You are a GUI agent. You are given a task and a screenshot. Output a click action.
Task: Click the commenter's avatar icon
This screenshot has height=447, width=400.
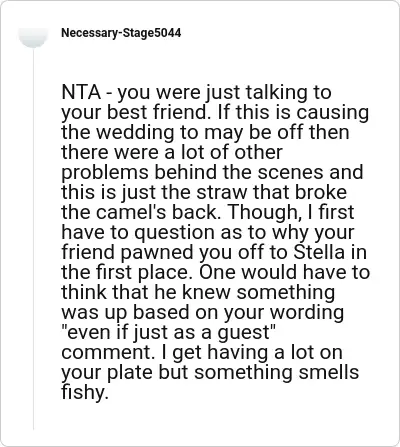33,37
